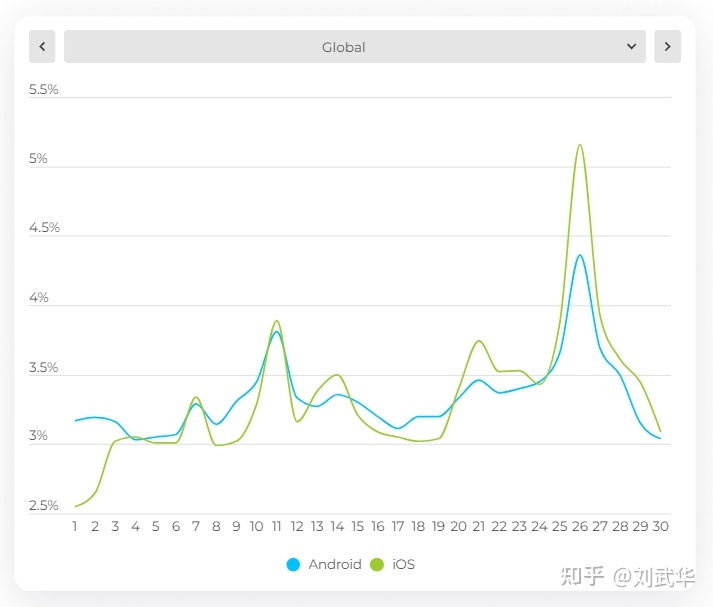
Task: Click the 5.5% y-axis label
Action: [44, 89]
